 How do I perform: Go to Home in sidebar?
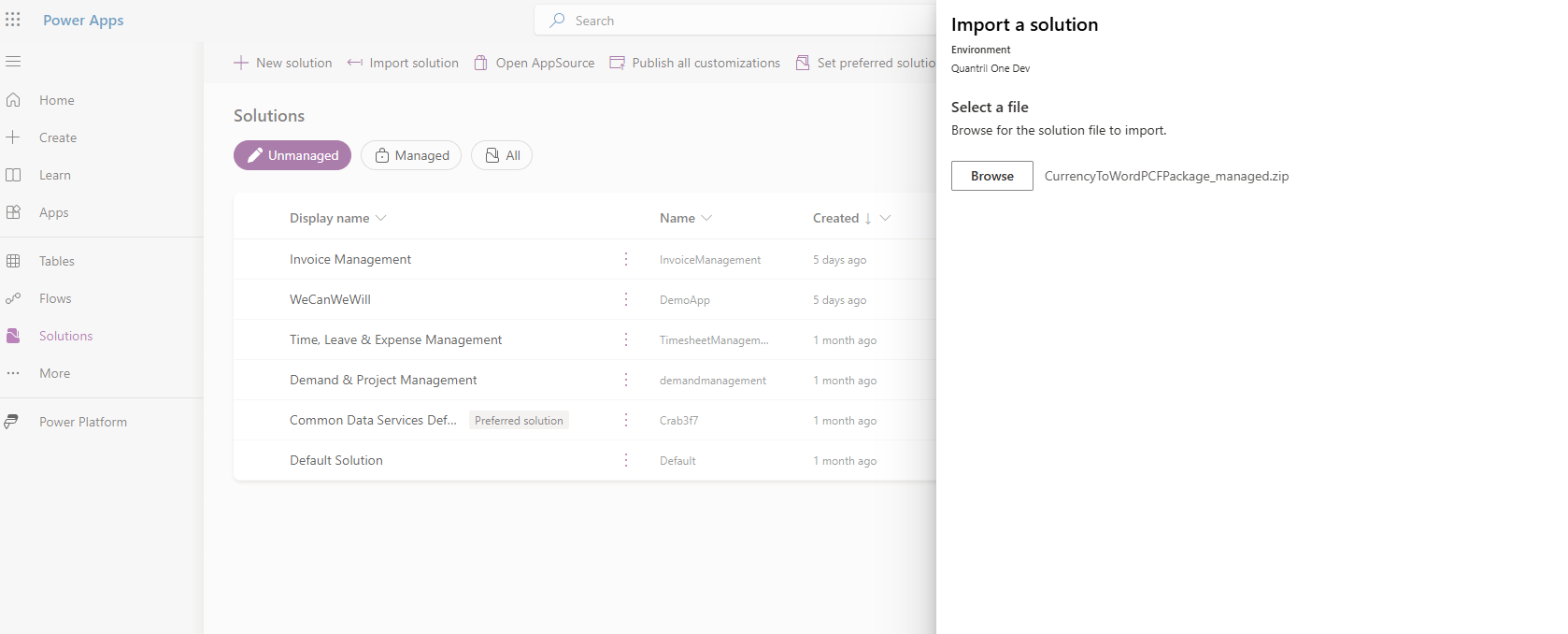point(56,100)
